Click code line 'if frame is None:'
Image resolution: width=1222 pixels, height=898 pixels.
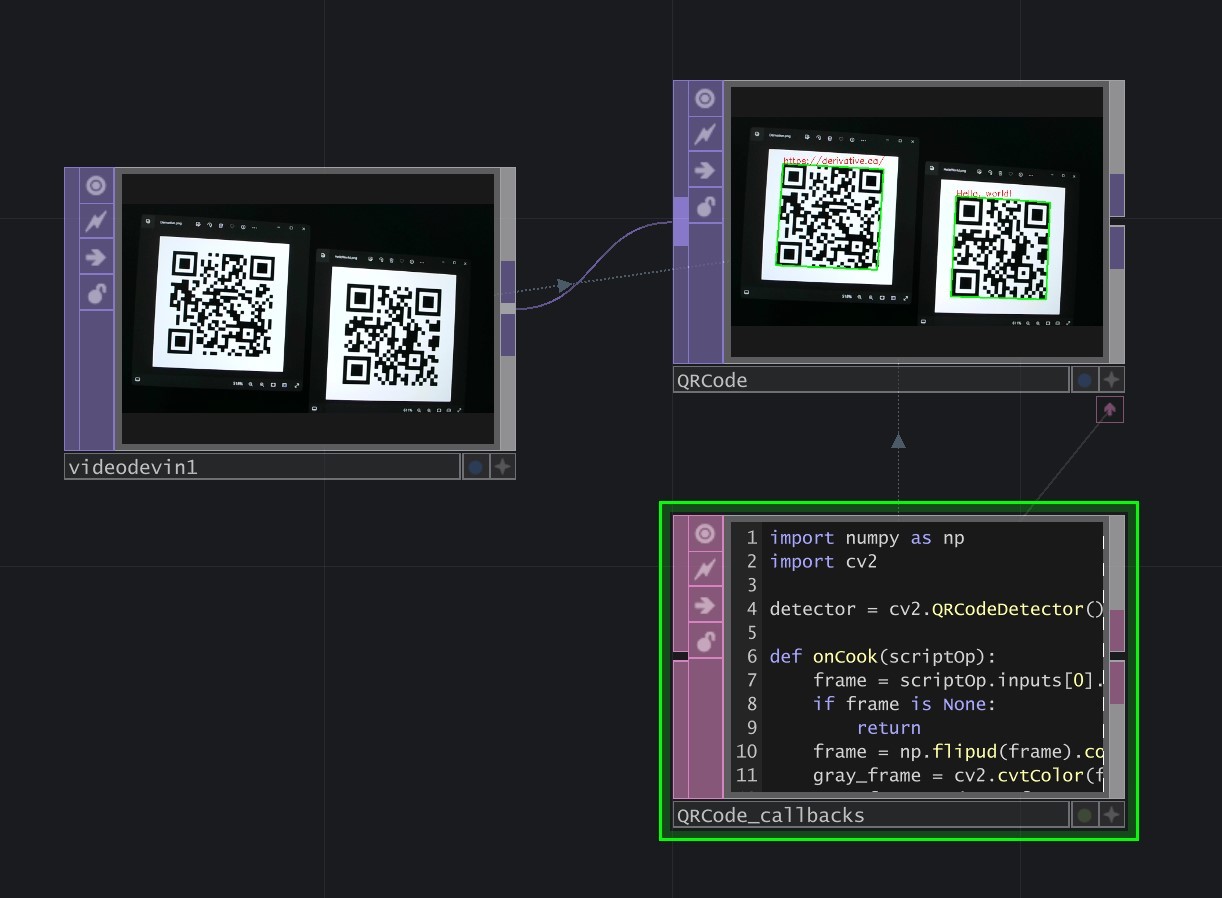point(904,704)
